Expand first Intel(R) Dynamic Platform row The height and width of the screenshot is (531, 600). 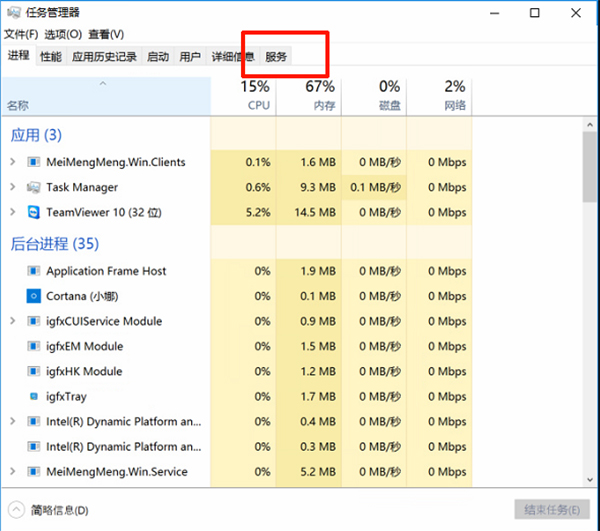pyautogui.click(x=13, y=421)
